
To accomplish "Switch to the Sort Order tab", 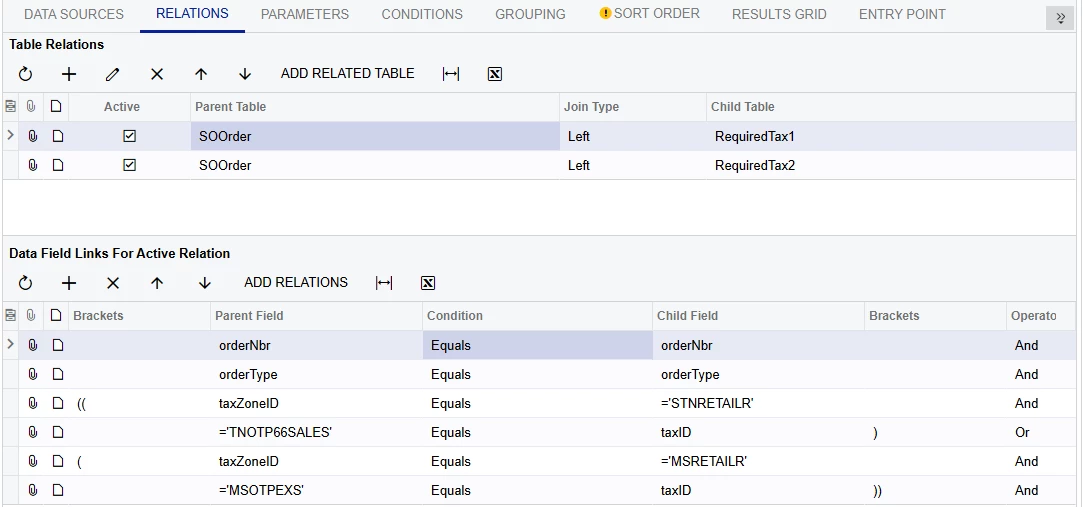I will pyautogui.click(x=649, y=13).
